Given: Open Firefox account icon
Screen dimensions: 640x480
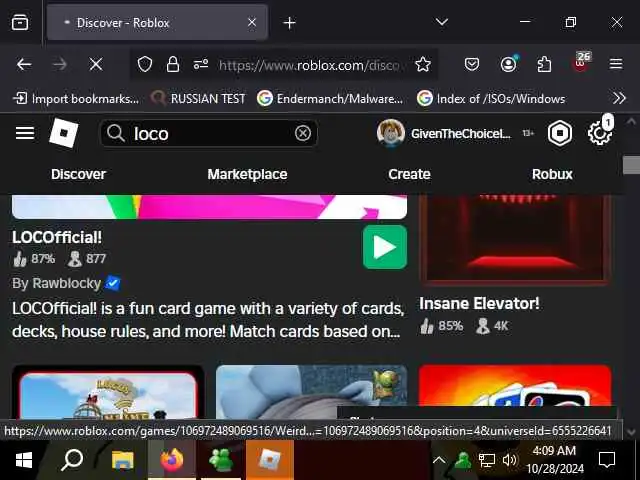Looking at the screenshot, I should (509, 64).
